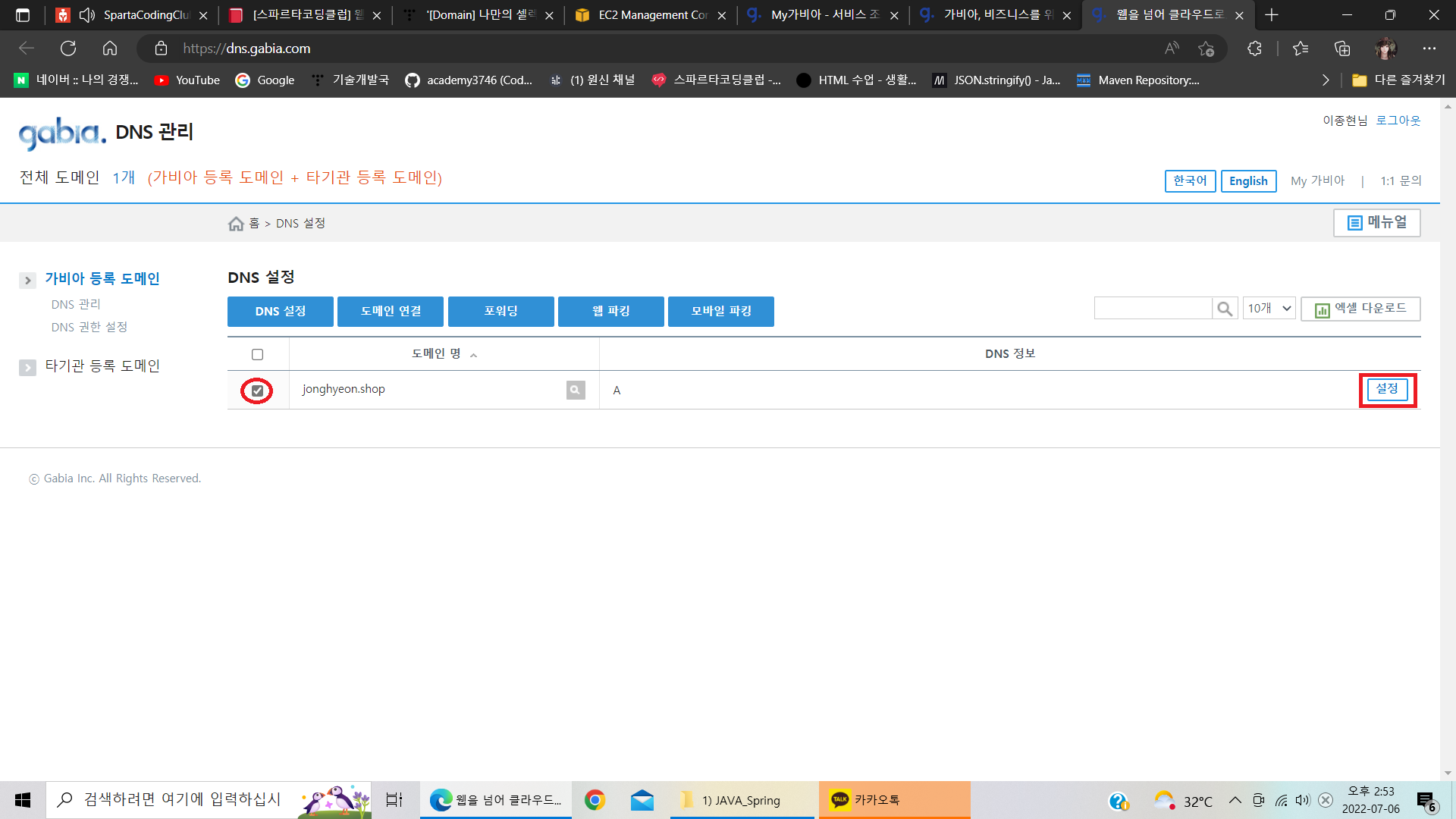1456x819 pixels.
Task: Expand 타기관 등록 도메인 sidebar section
Action: click(x=27, y=368)
